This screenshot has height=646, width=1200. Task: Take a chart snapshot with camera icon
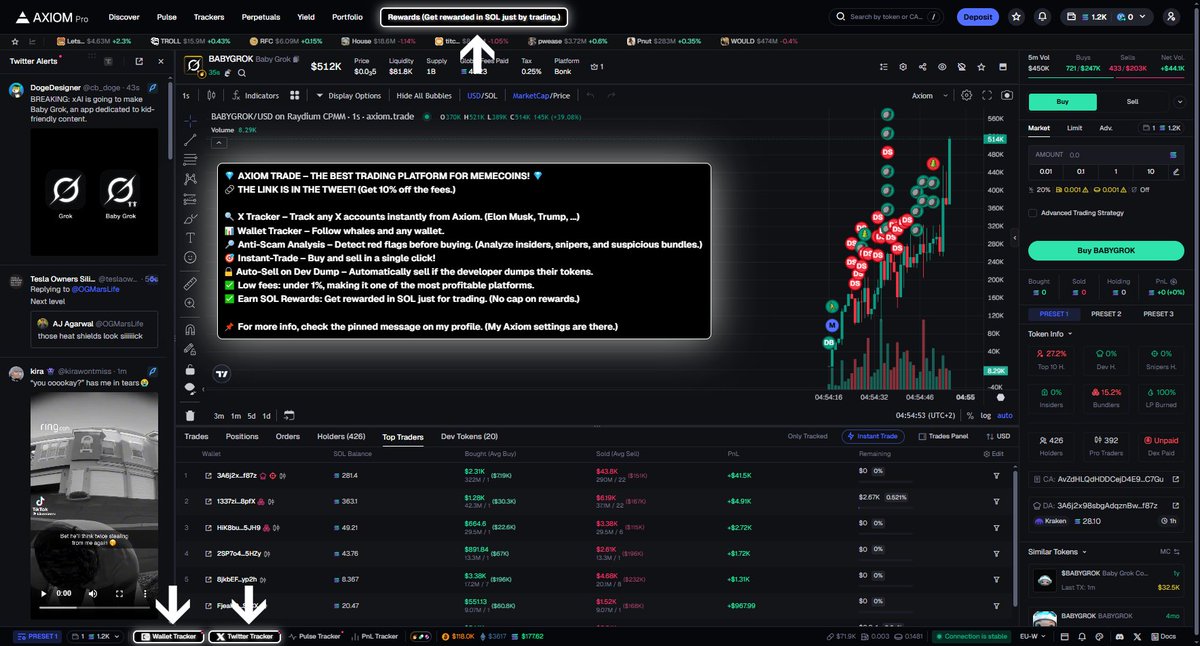[1007, 95]
